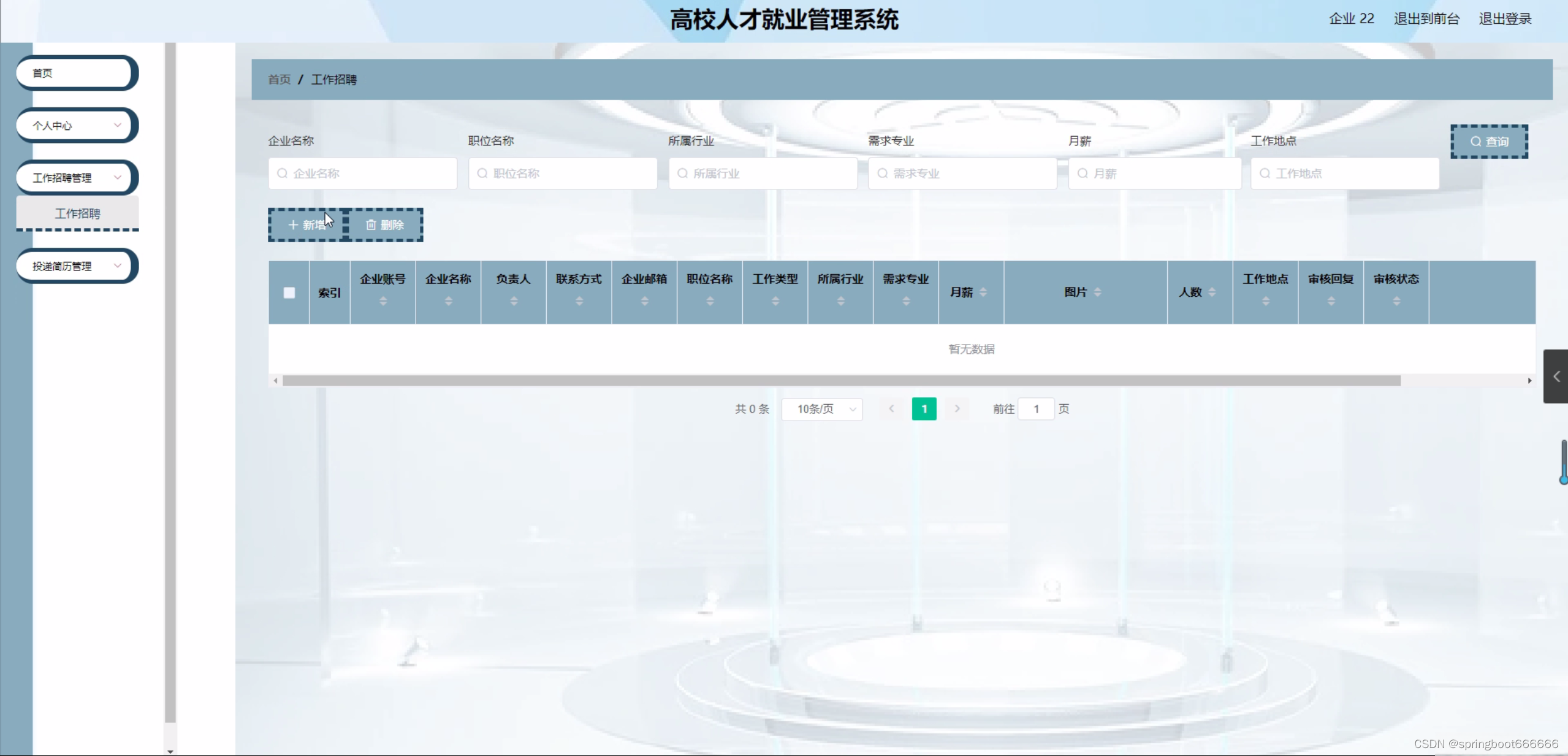Select 工作招聘 submenu item
Viewport: 1568px width, 756px height.
click(x=77, y=214)
